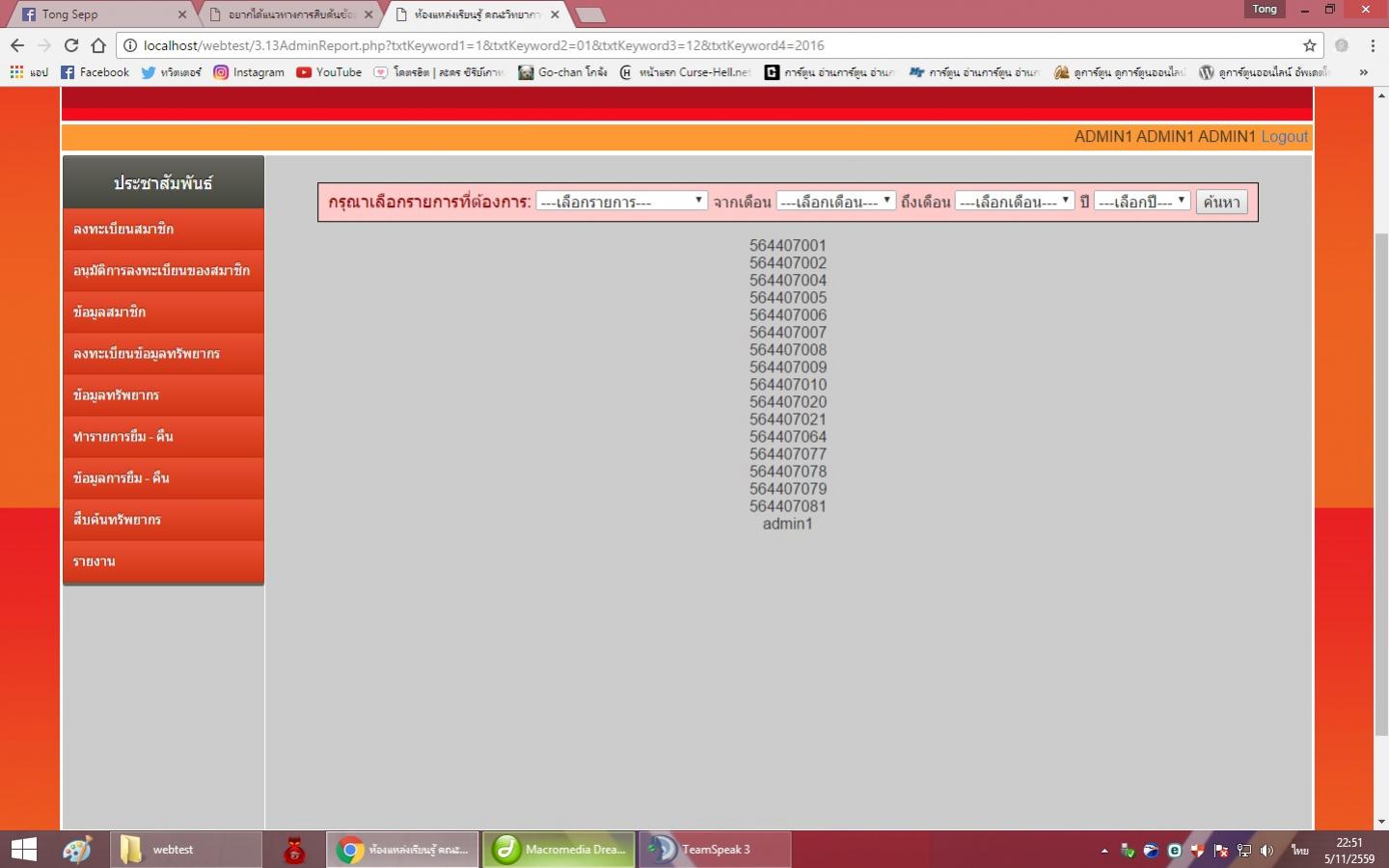Click the member ID 564407021
This screenshot has width=1389, height=868.
[788, 420]
